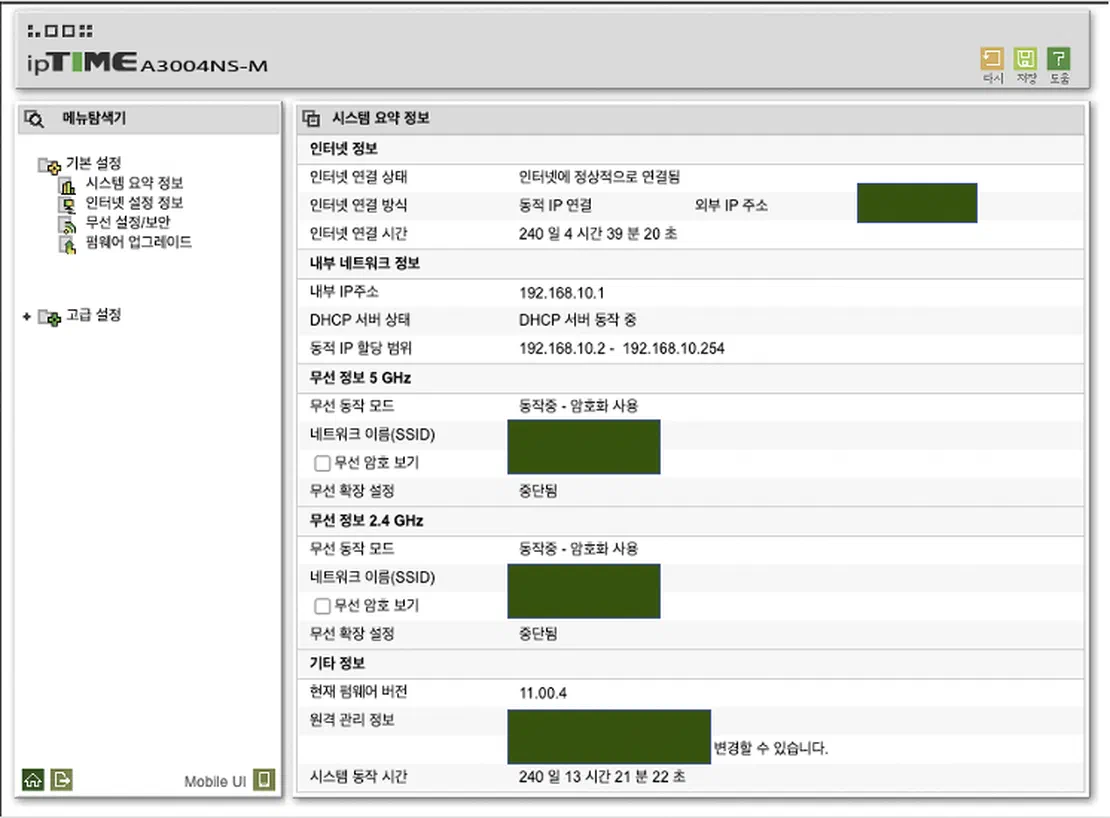Select the 고급 설정 tree label
Image resolution: width=1110 pixels, height=818 pixels.
pos(93,315)
